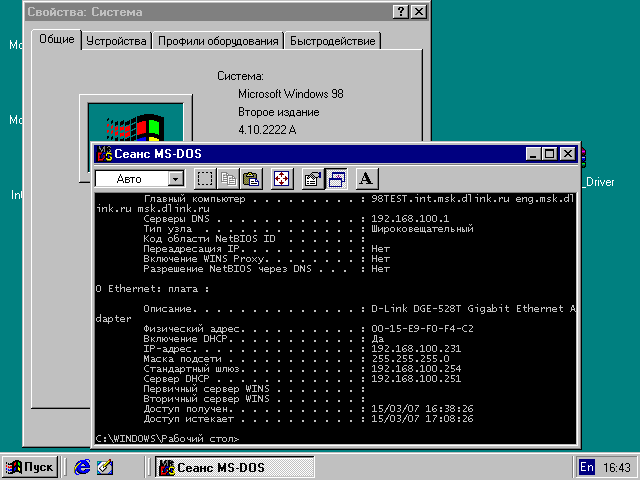
Task: Click the MAC address 00-15-E9-F0-F4-C2
Action: click(x=422, y=329)
